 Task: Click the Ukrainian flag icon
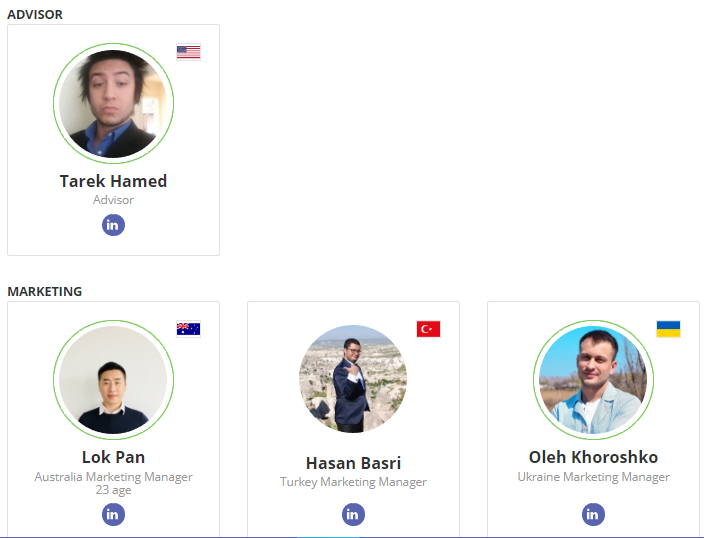click(x=668, y=329)
